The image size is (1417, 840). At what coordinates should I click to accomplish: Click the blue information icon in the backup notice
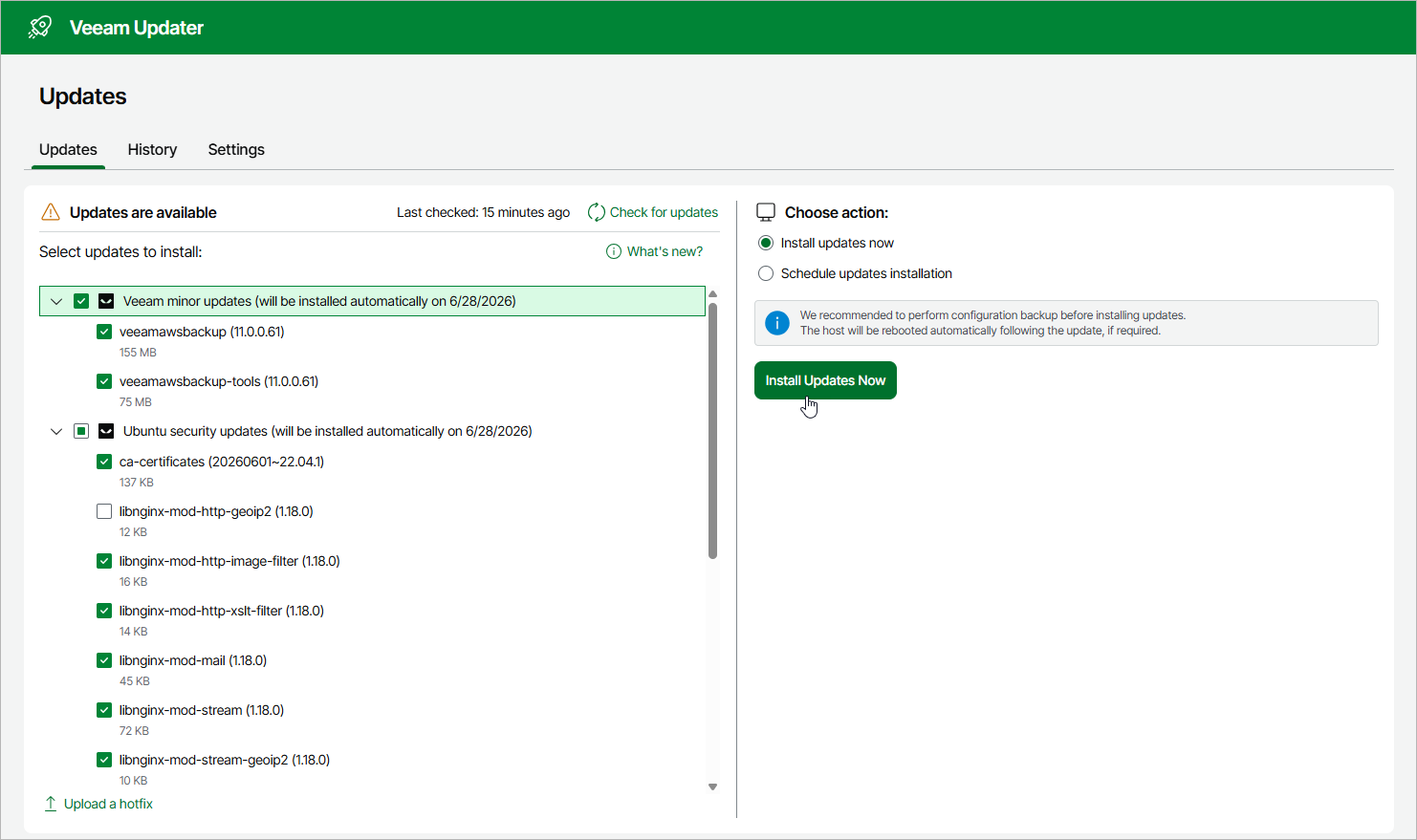click(x=777, y=323)
